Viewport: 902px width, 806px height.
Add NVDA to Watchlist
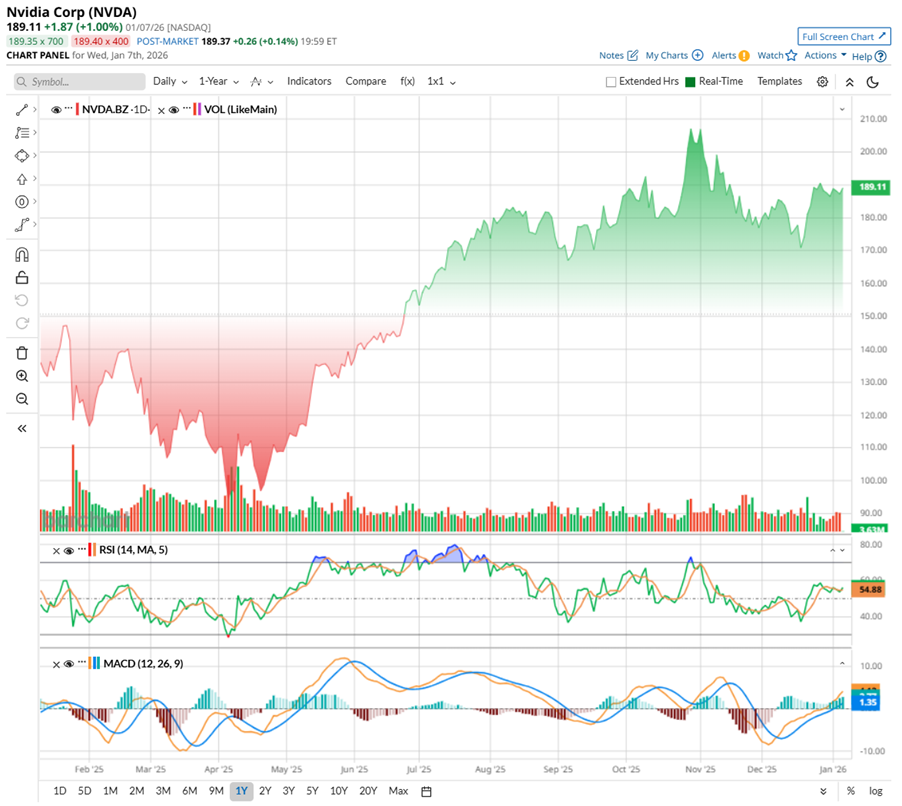pyautogui.click(x=777, y=55)
